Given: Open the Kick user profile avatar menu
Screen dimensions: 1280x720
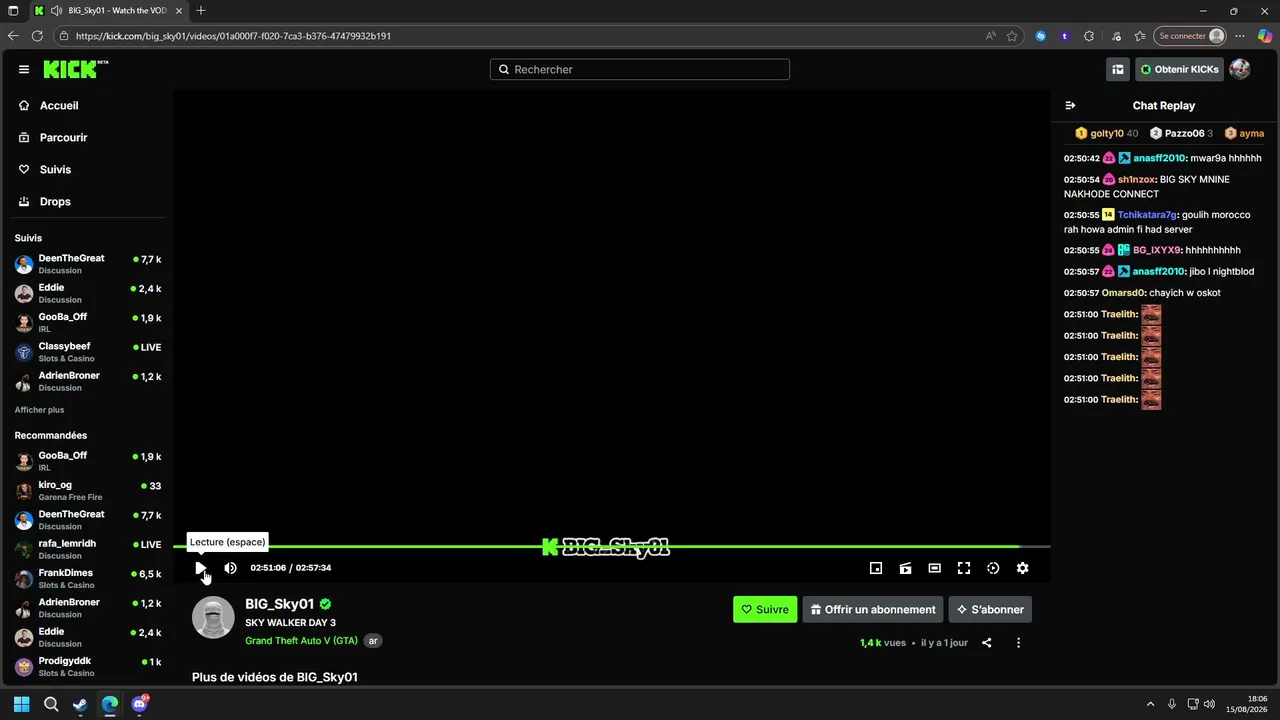Looking at the screenshot, I should tap(1240, 69).
